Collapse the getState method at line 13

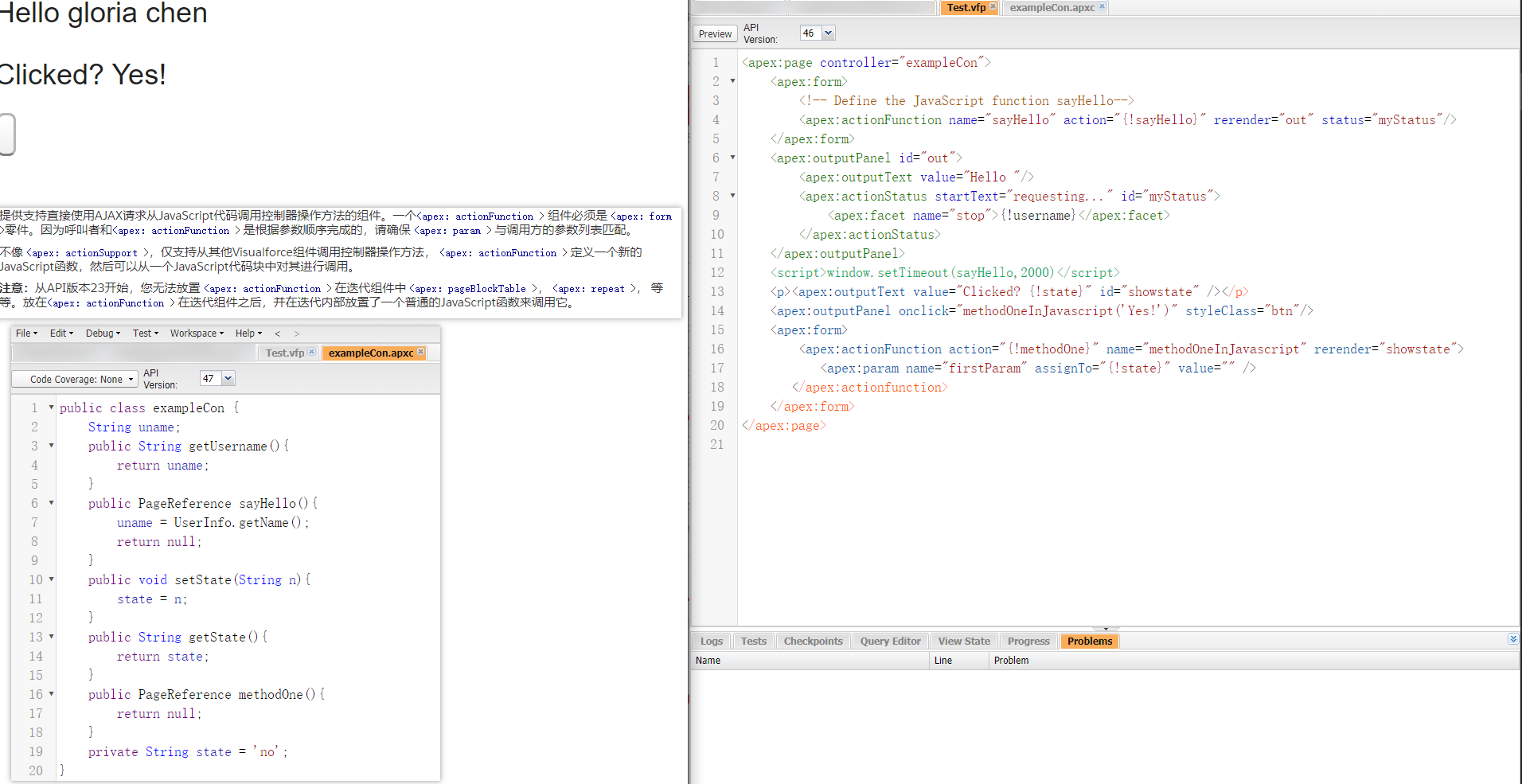(x=51, y=637)
